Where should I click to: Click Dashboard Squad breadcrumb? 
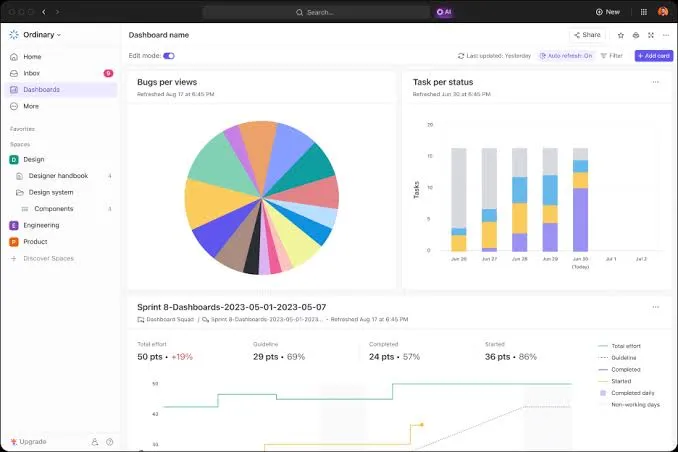click(x=166, y=319)
